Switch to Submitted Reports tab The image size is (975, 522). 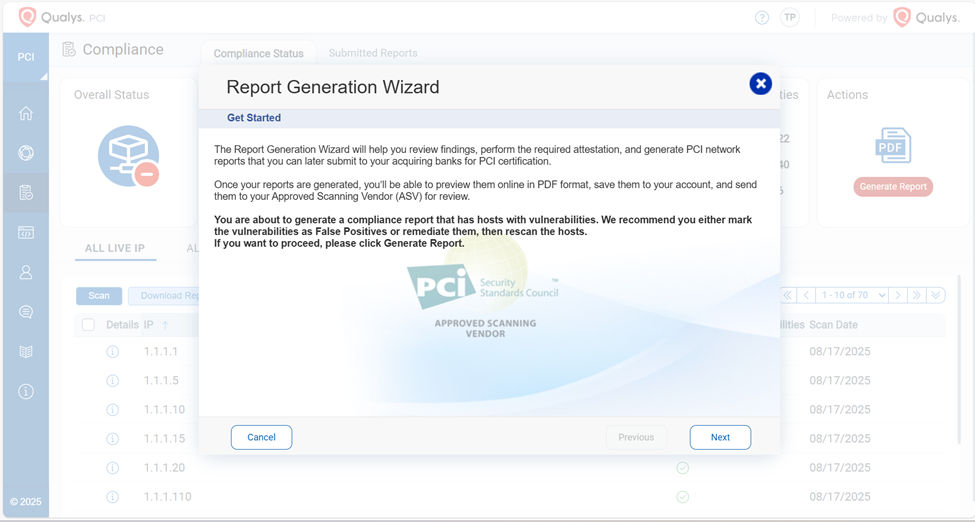pos(373,54)
